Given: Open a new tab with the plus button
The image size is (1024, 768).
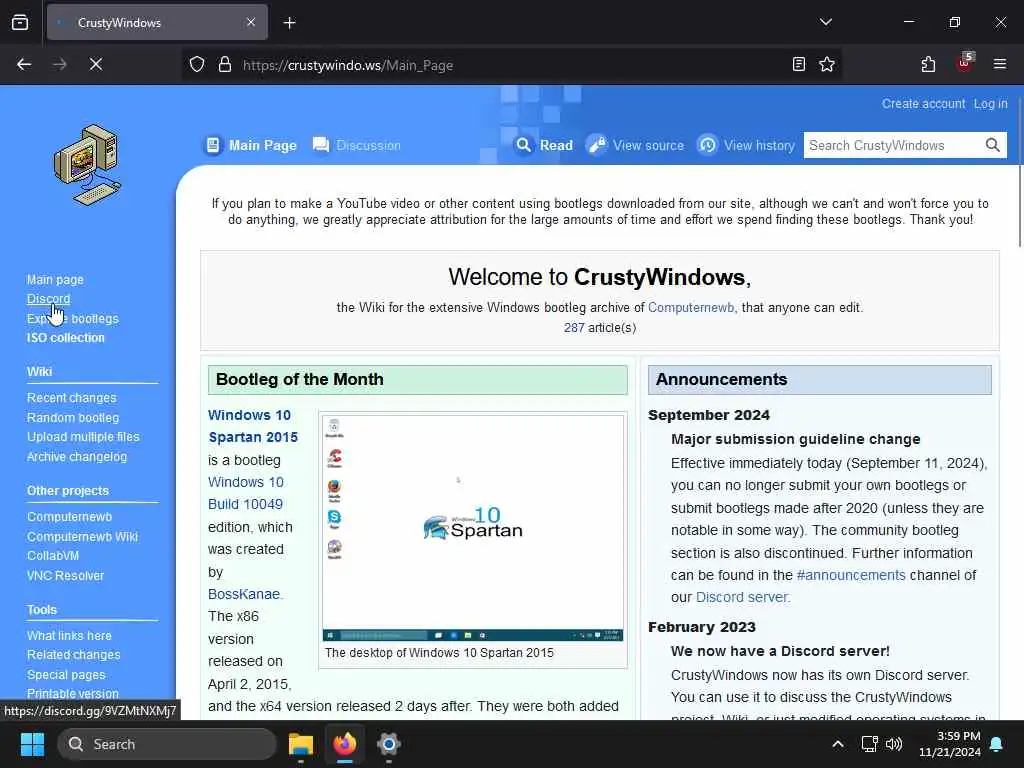Looking at the screenshot, I should pyautogui.click(x=289, y=23).
